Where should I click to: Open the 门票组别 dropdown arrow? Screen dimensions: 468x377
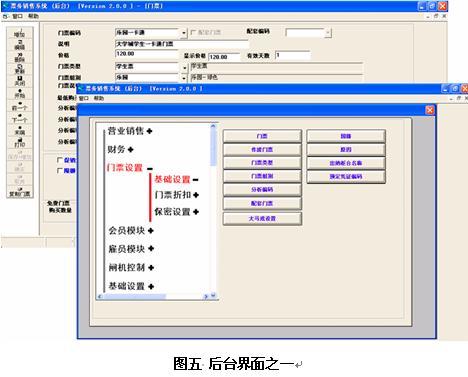(x=184, y=78)
